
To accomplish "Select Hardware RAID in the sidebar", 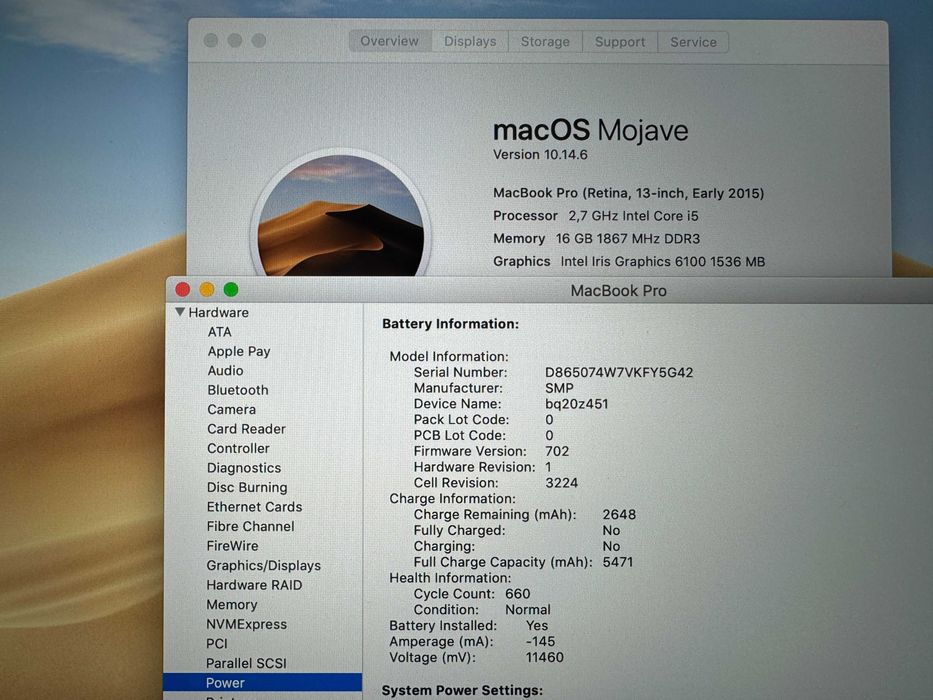I will pos(254,585).
